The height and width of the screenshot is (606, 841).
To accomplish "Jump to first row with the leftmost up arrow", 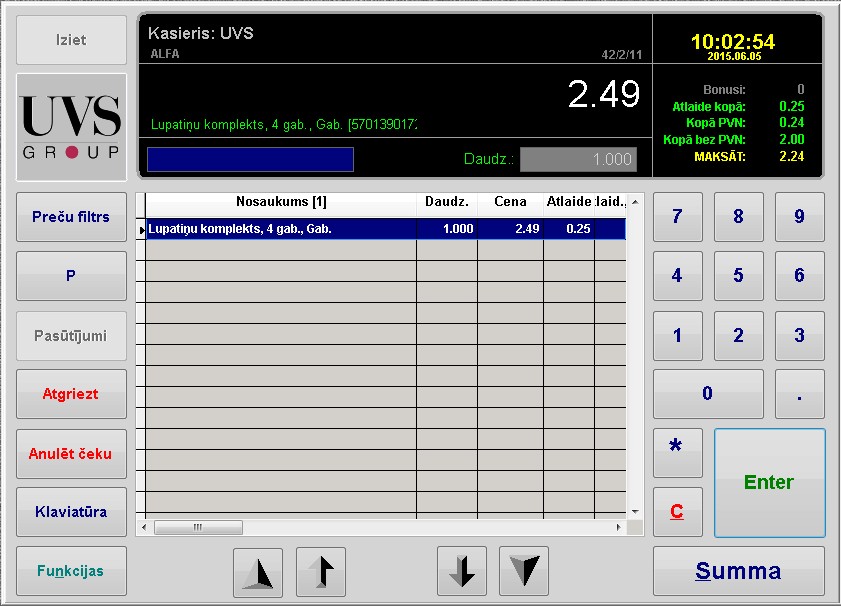I will pos(258,572).
